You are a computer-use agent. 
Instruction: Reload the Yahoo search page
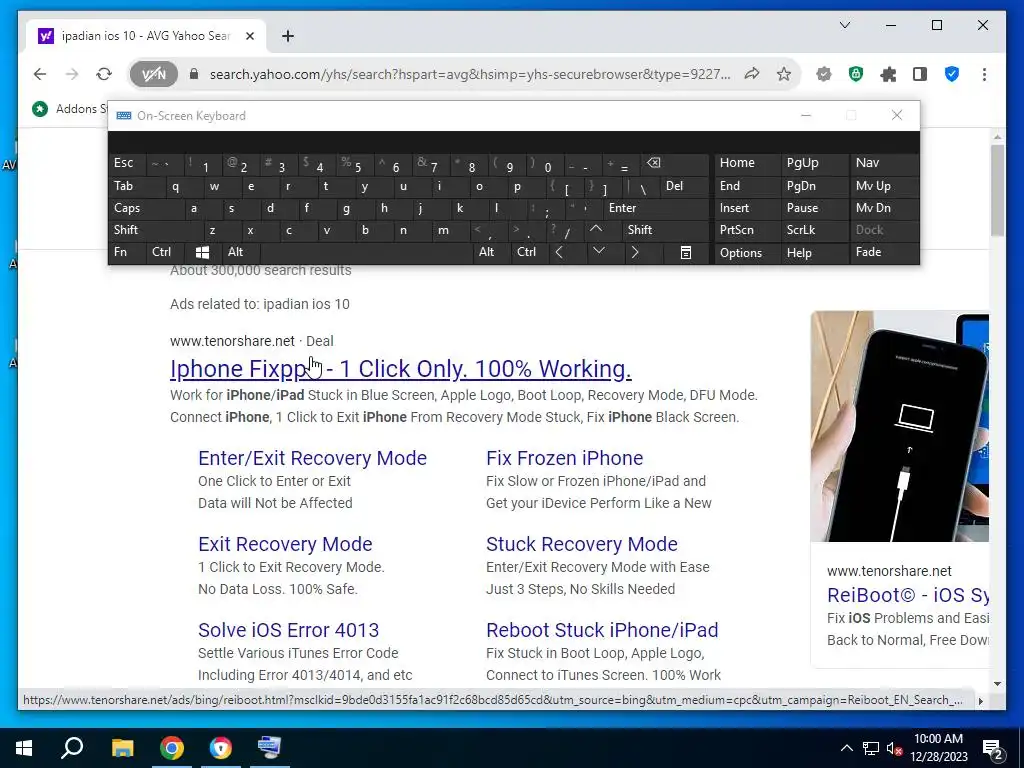point(104,74)
